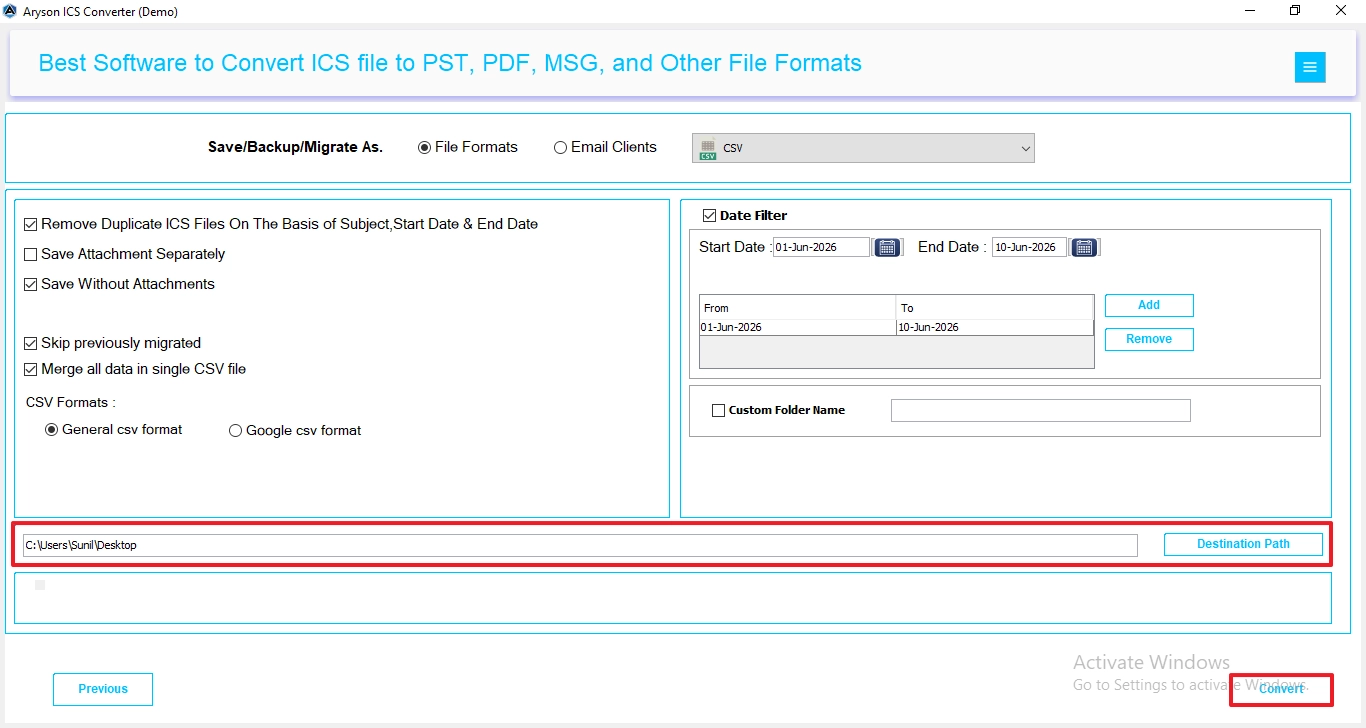Viewport: 1366px width, 728px height.
Task: Minimize the Aryson ICS Converter window
Action: pyautogui.click(x=1250, y=11)
